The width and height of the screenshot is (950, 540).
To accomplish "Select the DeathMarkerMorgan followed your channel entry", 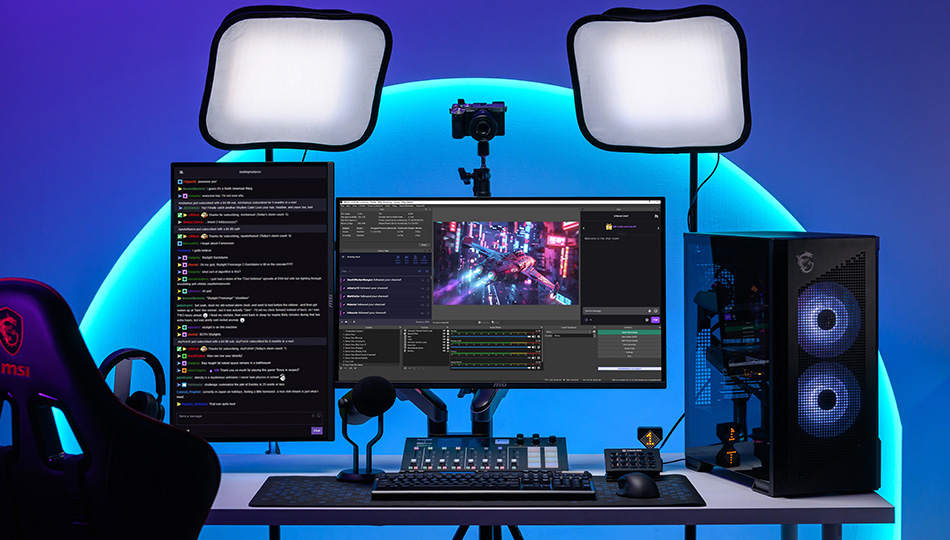I will (385, 280).
